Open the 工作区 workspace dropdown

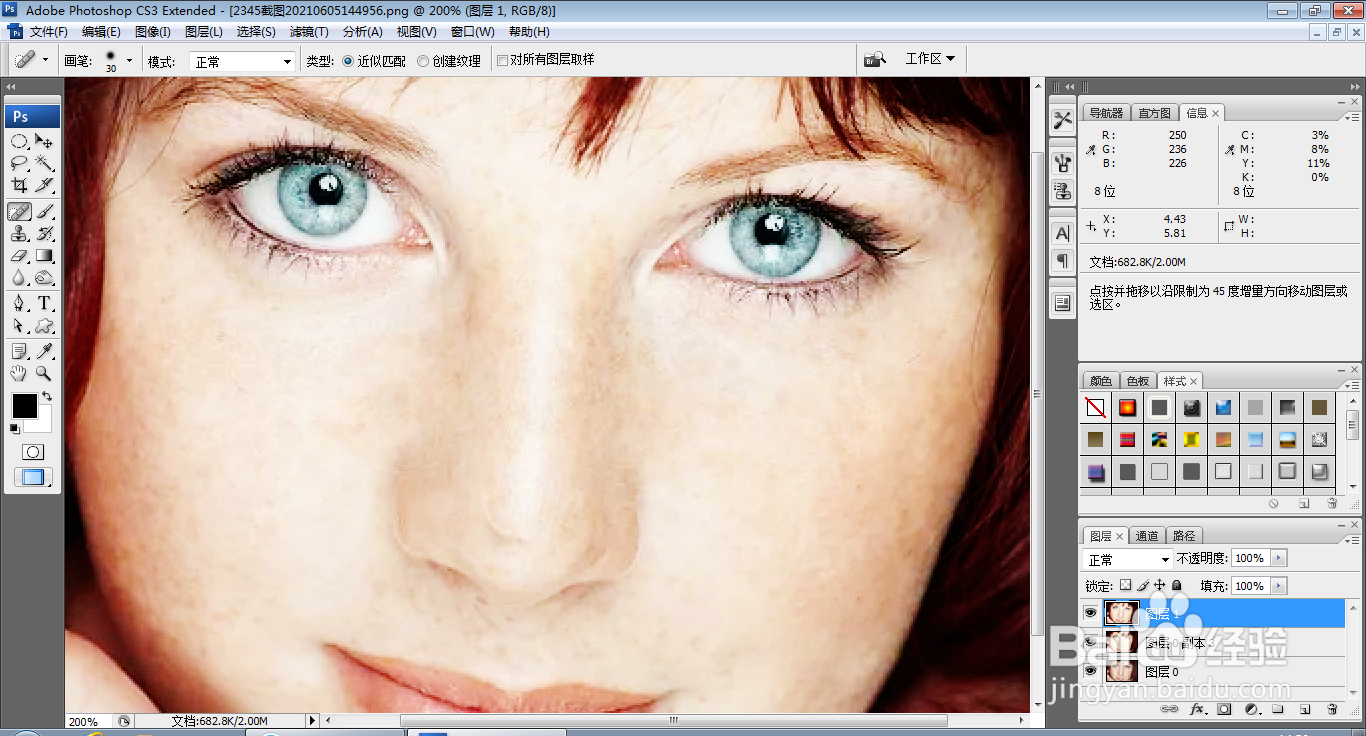click(929, 59)
